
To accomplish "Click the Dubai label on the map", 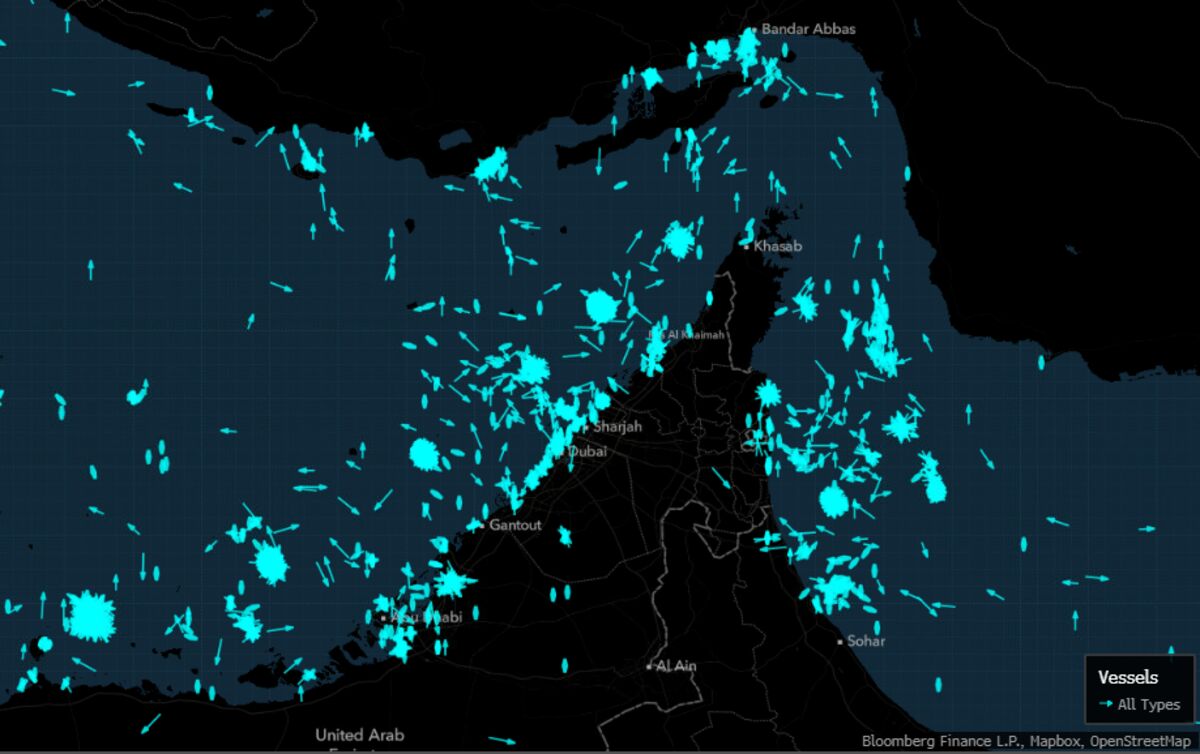I will click(x=588, y=451).
